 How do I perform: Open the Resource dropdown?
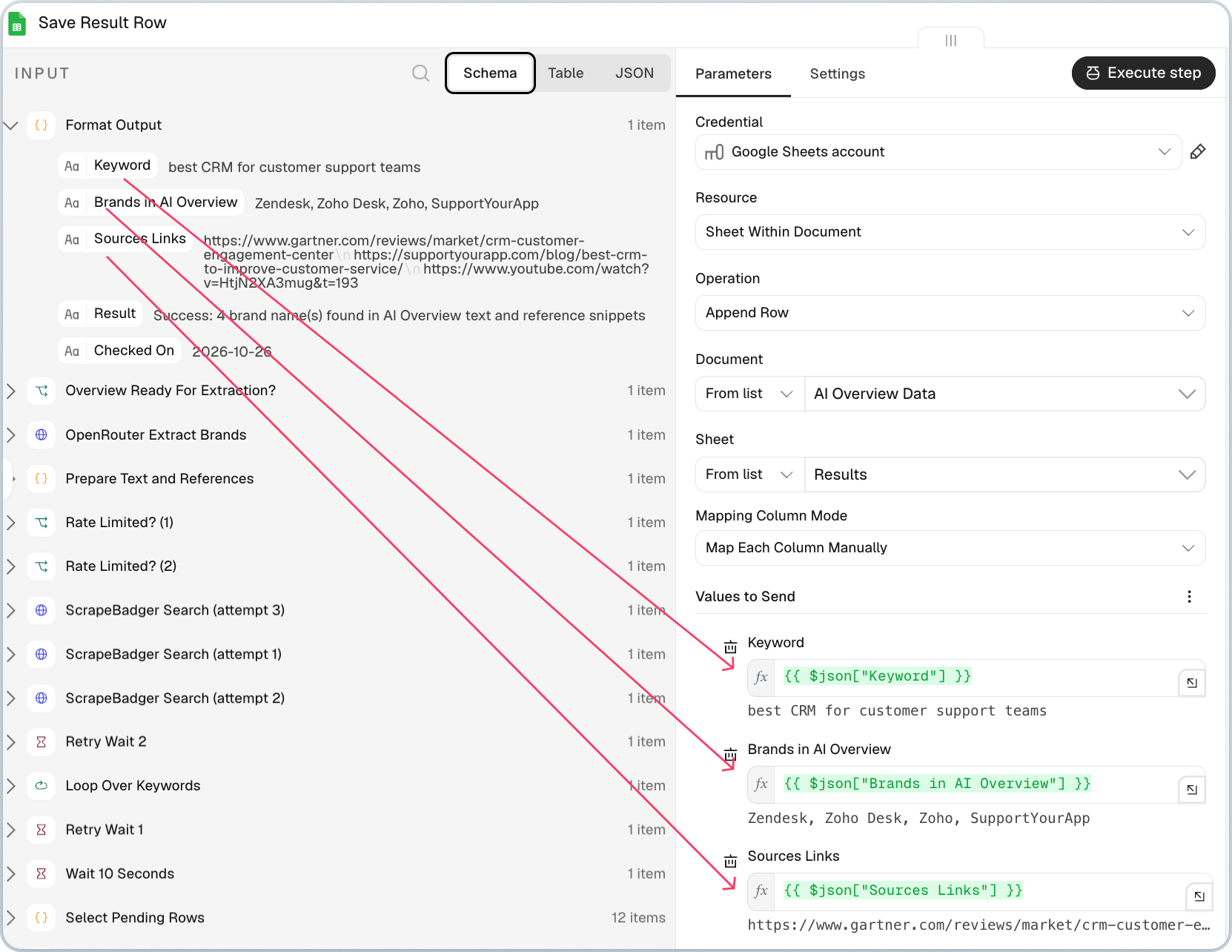pos(950,232)
